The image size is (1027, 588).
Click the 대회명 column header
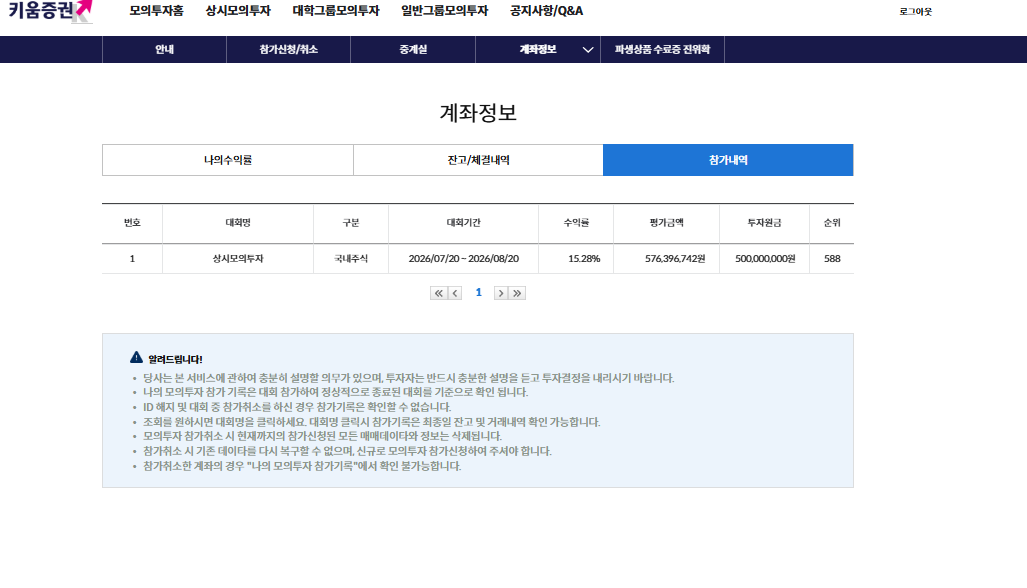click(238, 223)
